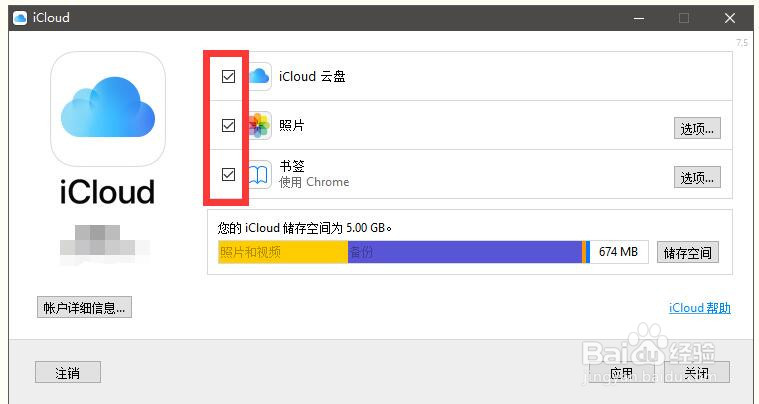Click the yellow 照片和视频 storage segment

click(x=283, y=253)
